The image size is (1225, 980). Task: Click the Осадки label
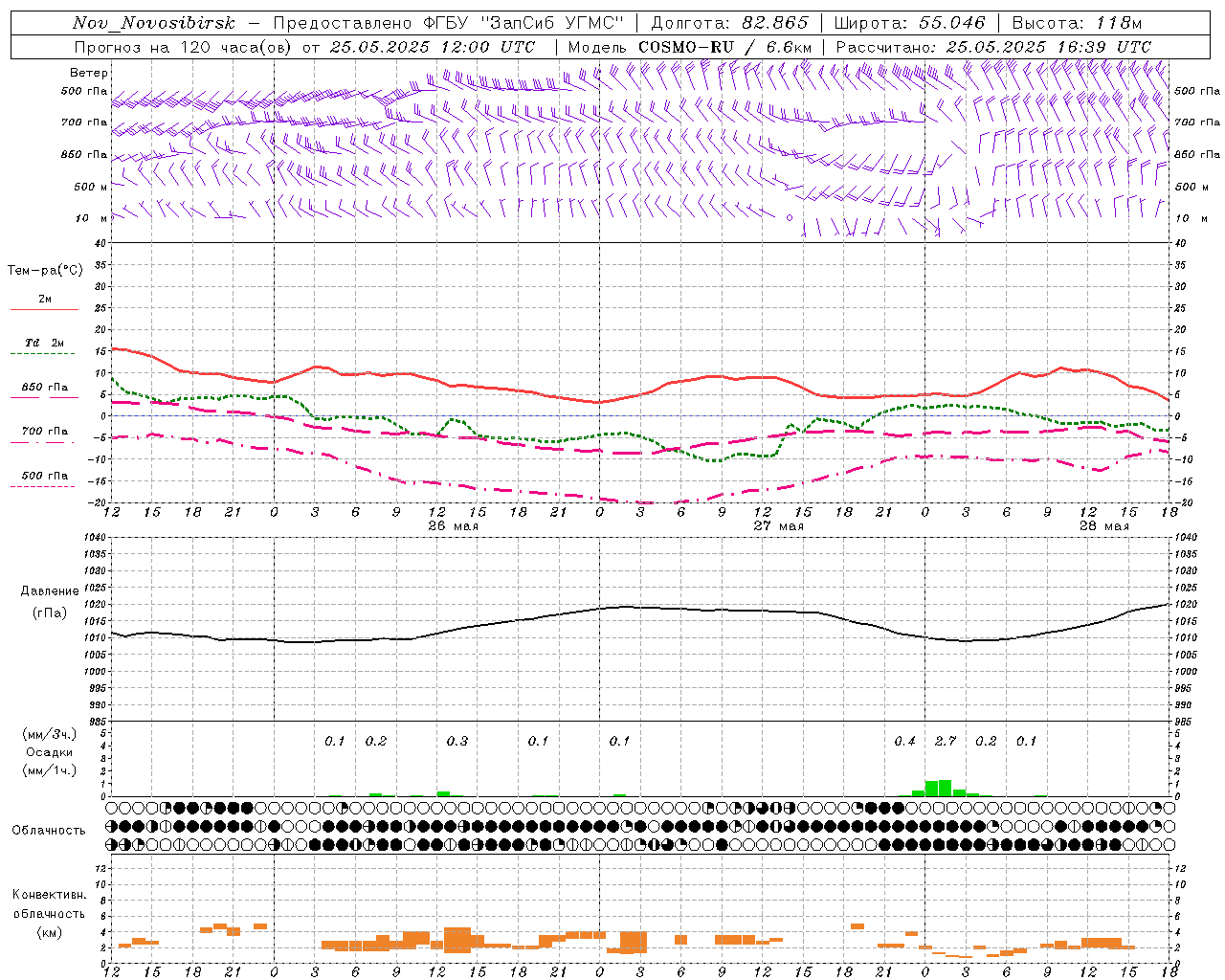coord(50,752)
